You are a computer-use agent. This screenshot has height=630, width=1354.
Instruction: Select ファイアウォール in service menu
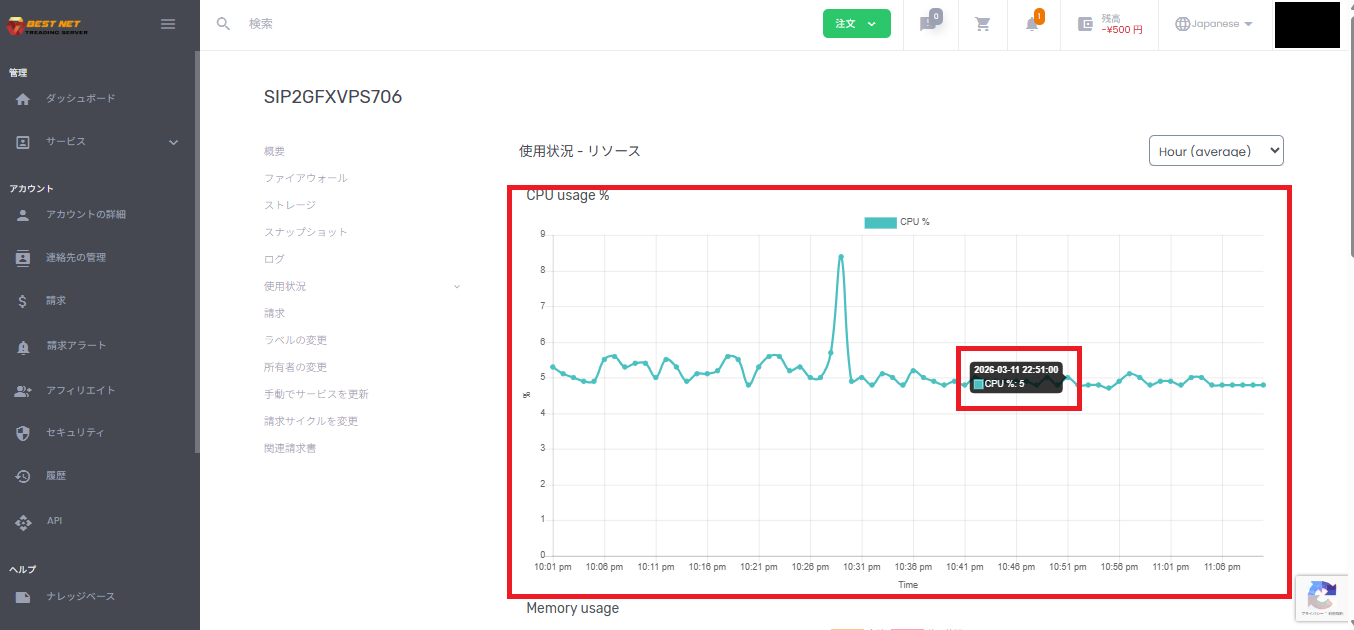[305, 178]
